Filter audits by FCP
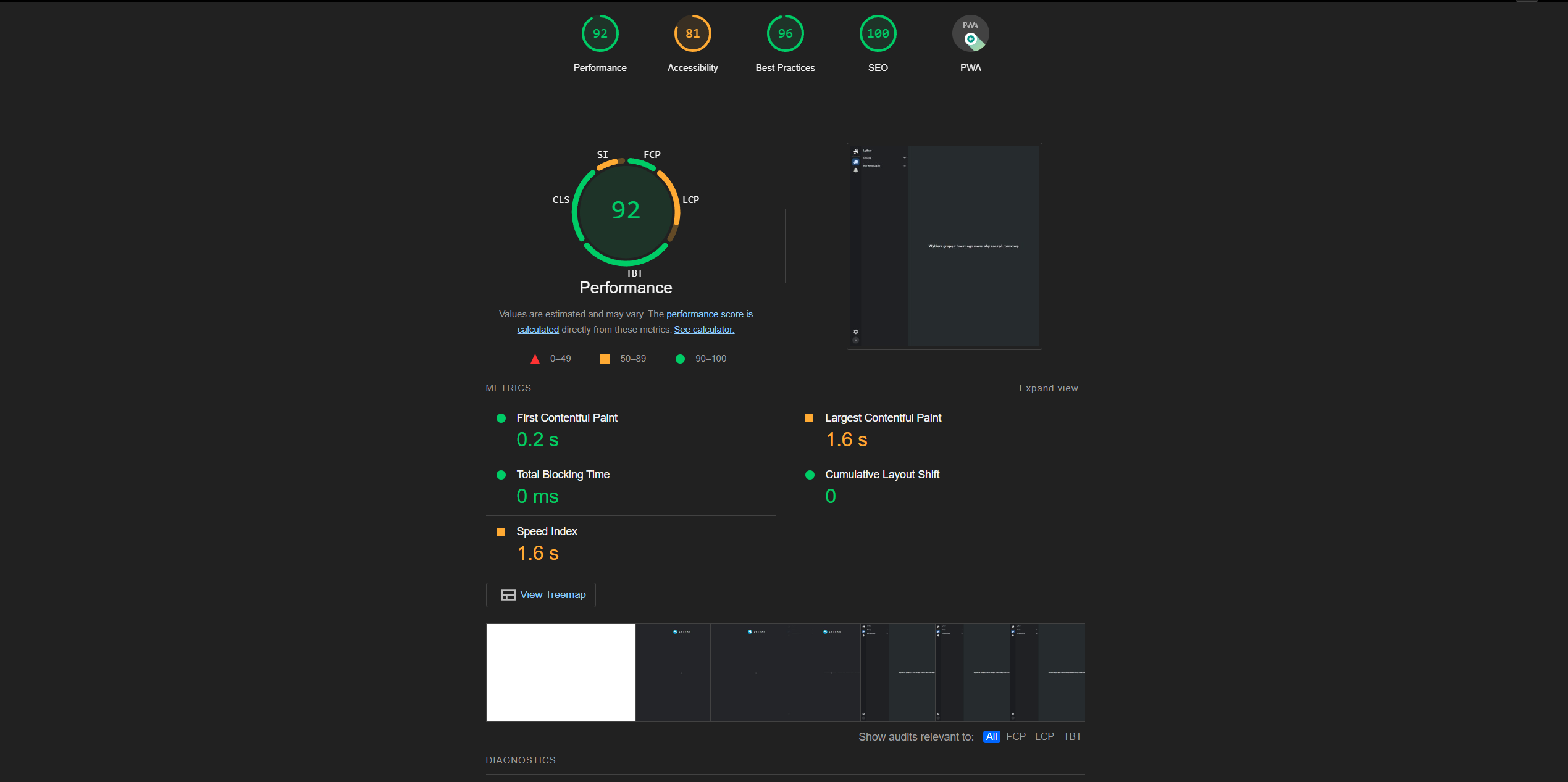This screenshot has width=1568, height=782. tap(1015, 737)
